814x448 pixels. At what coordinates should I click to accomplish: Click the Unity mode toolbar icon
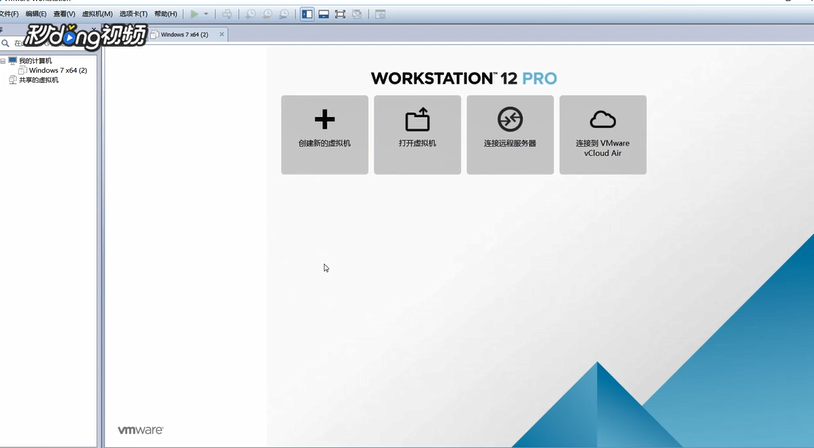coord(357,14)
